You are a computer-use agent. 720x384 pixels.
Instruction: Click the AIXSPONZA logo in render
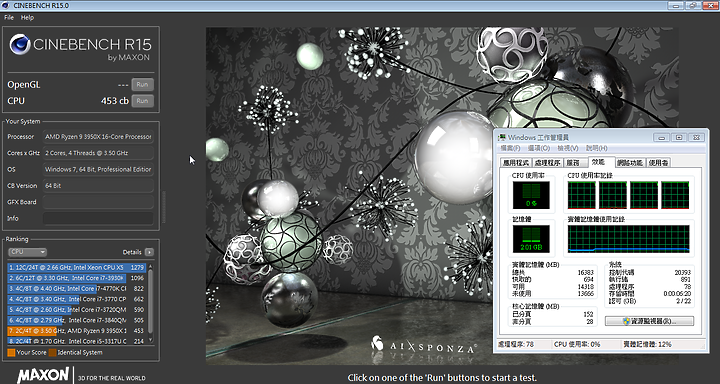click(424, 346)
